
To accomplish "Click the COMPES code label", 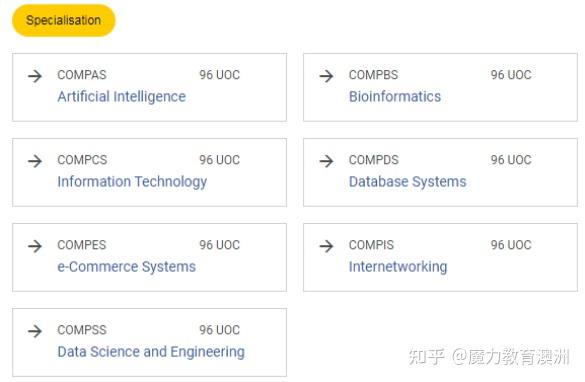I will pyautogui.click(x=82, y=245).
